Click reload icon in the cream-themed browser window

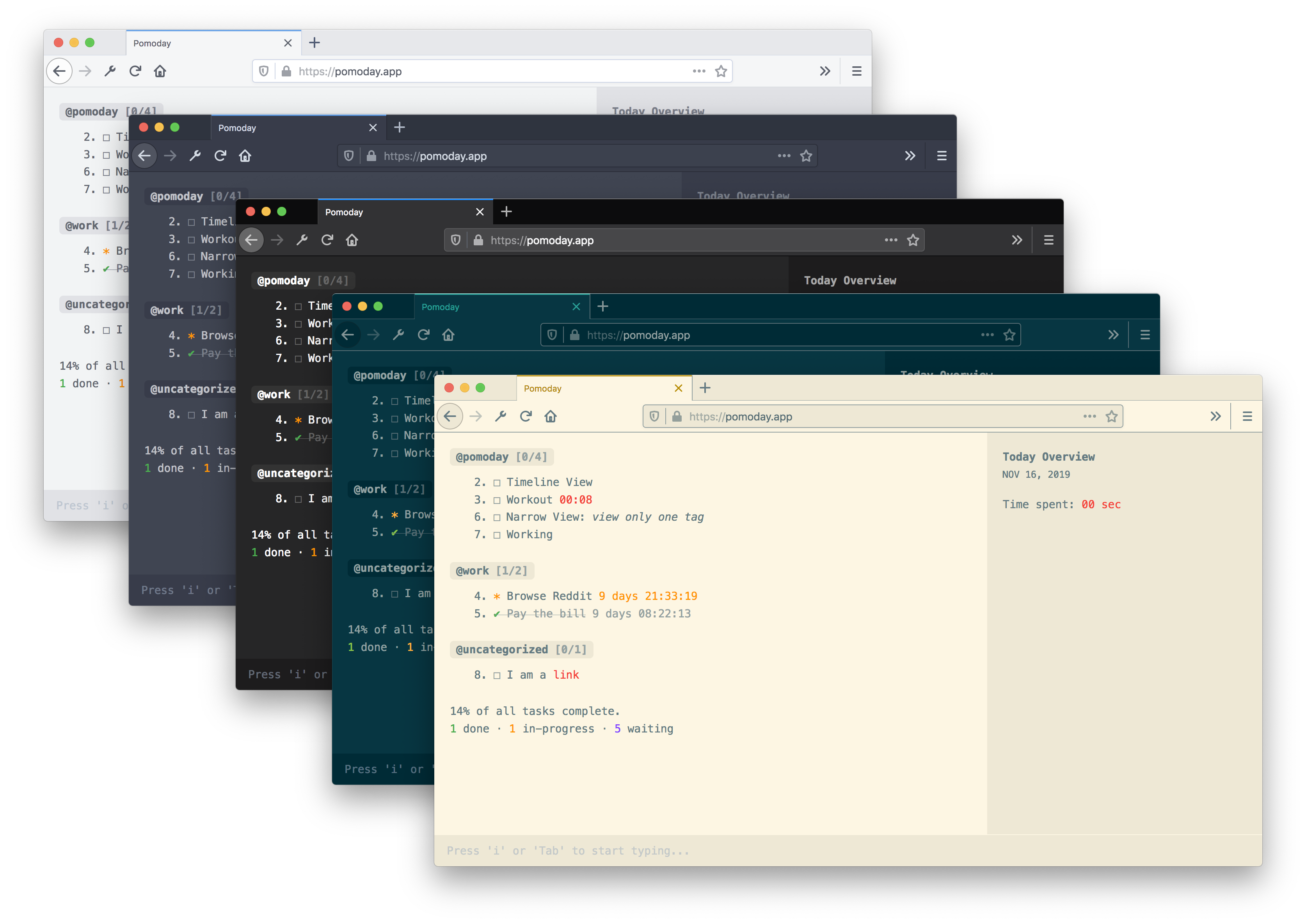[x=525, y=417]
